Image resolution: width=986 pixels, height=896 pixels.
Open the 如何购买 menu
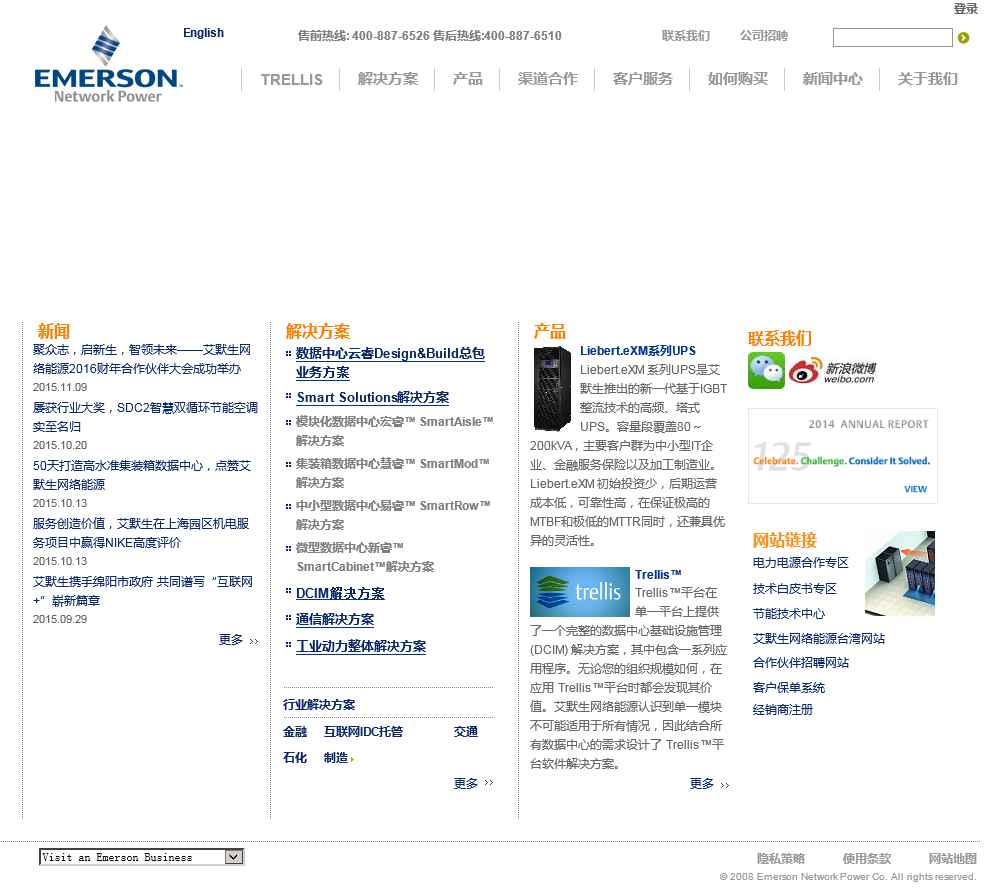(738, 79)
